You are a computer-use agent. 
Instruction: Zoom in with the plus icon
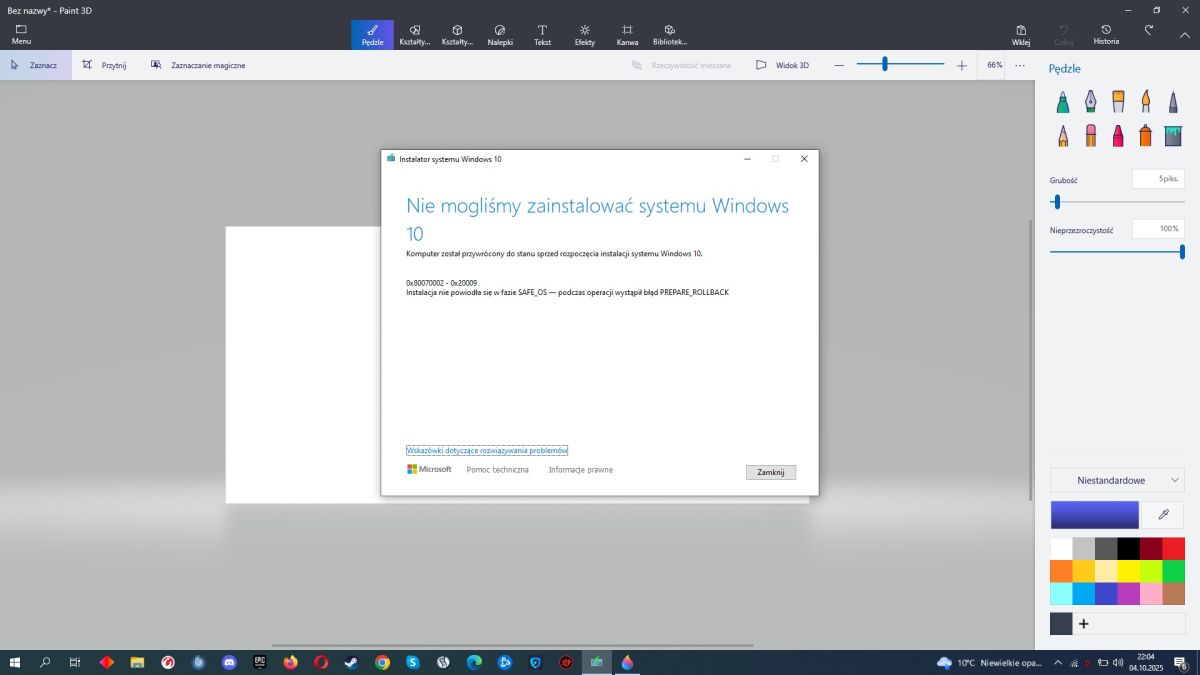coord(962,65)
